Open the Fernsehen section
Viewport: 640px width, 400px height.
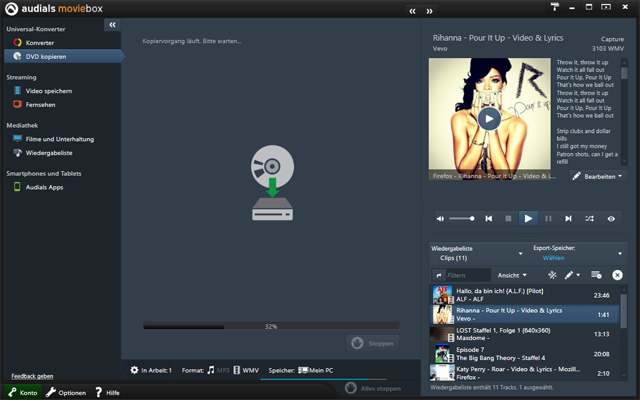pyautogui.click(x=40, y=104)
